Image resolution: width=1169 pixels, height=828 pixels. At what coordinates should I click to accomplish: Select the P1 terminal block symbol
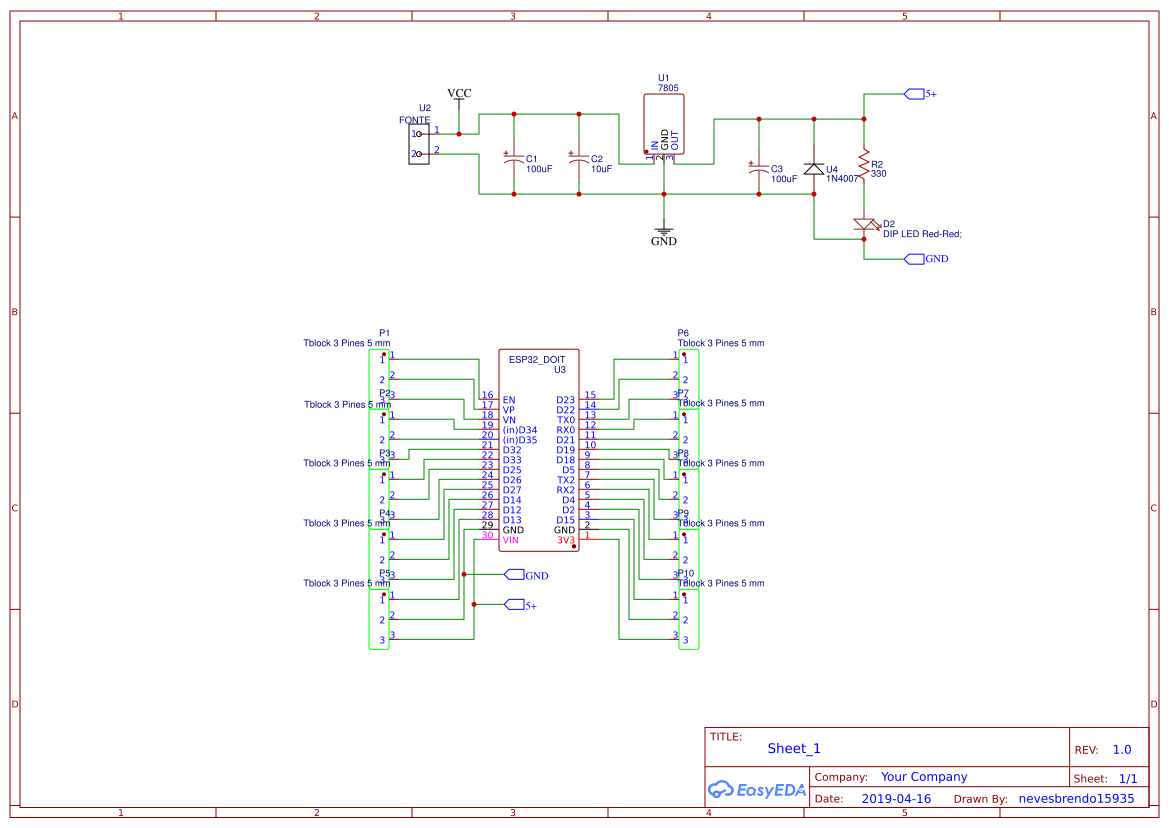tap(379, 379)
